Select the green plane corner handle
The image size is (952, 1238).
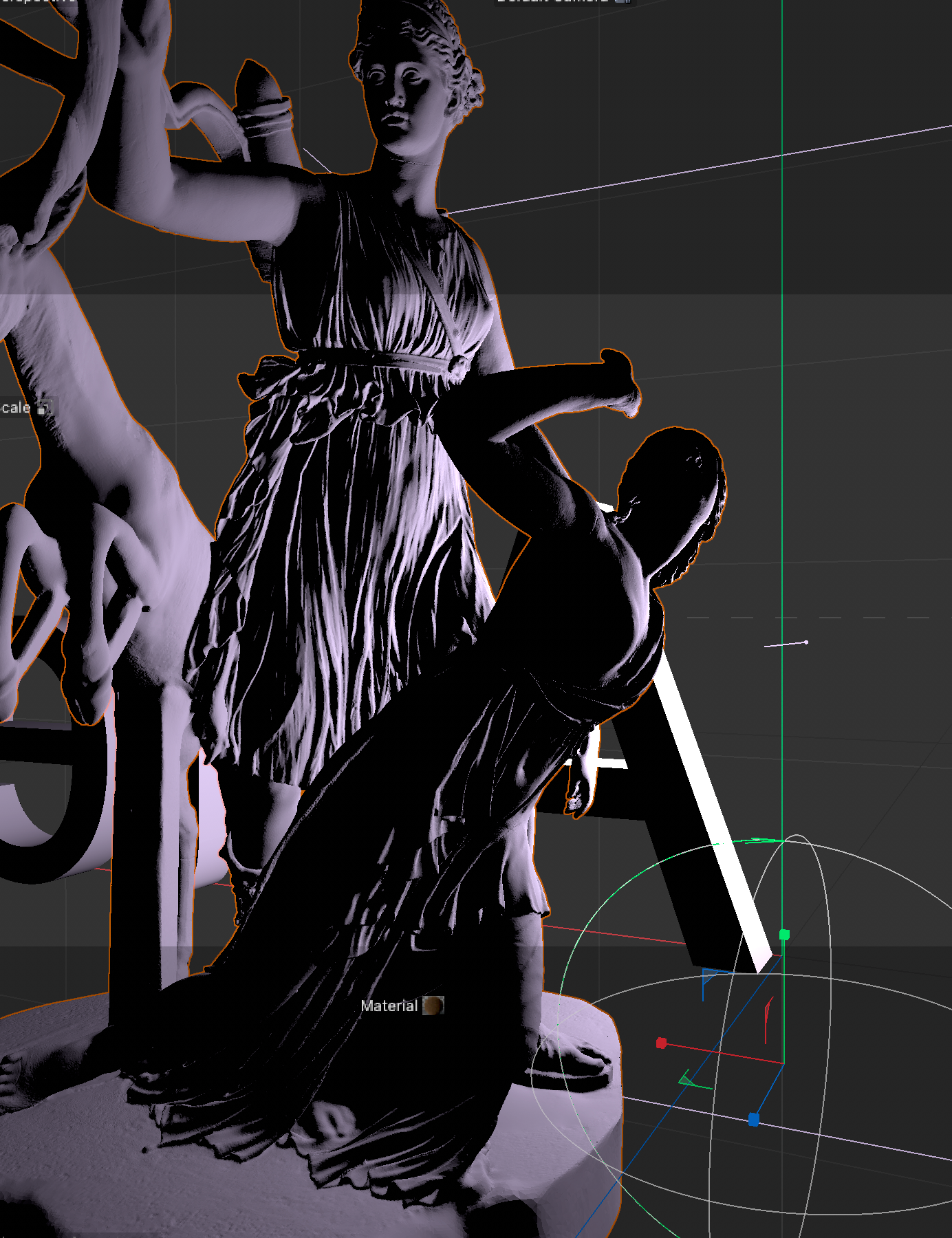(688, 1080)
